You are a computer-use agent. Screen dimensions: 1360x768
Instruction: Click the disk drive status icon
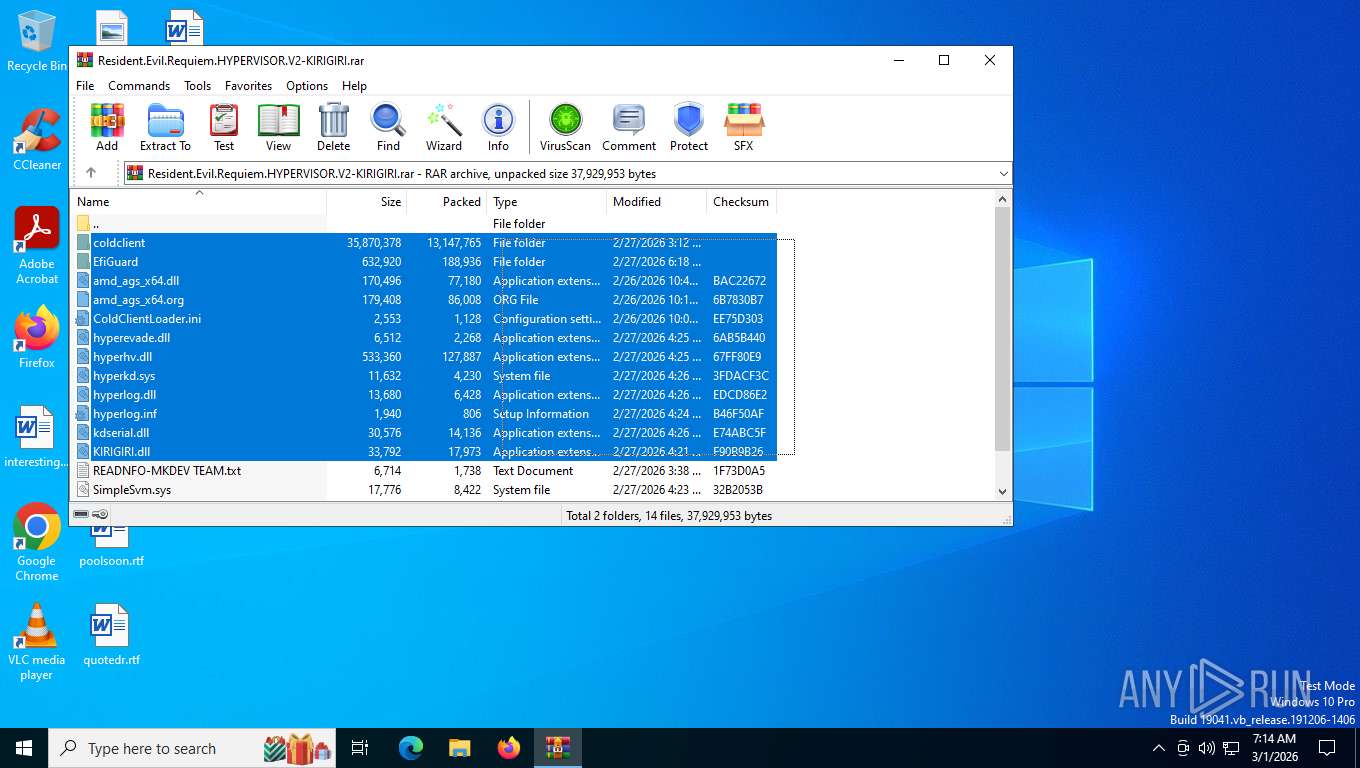[x=81, y=514]
